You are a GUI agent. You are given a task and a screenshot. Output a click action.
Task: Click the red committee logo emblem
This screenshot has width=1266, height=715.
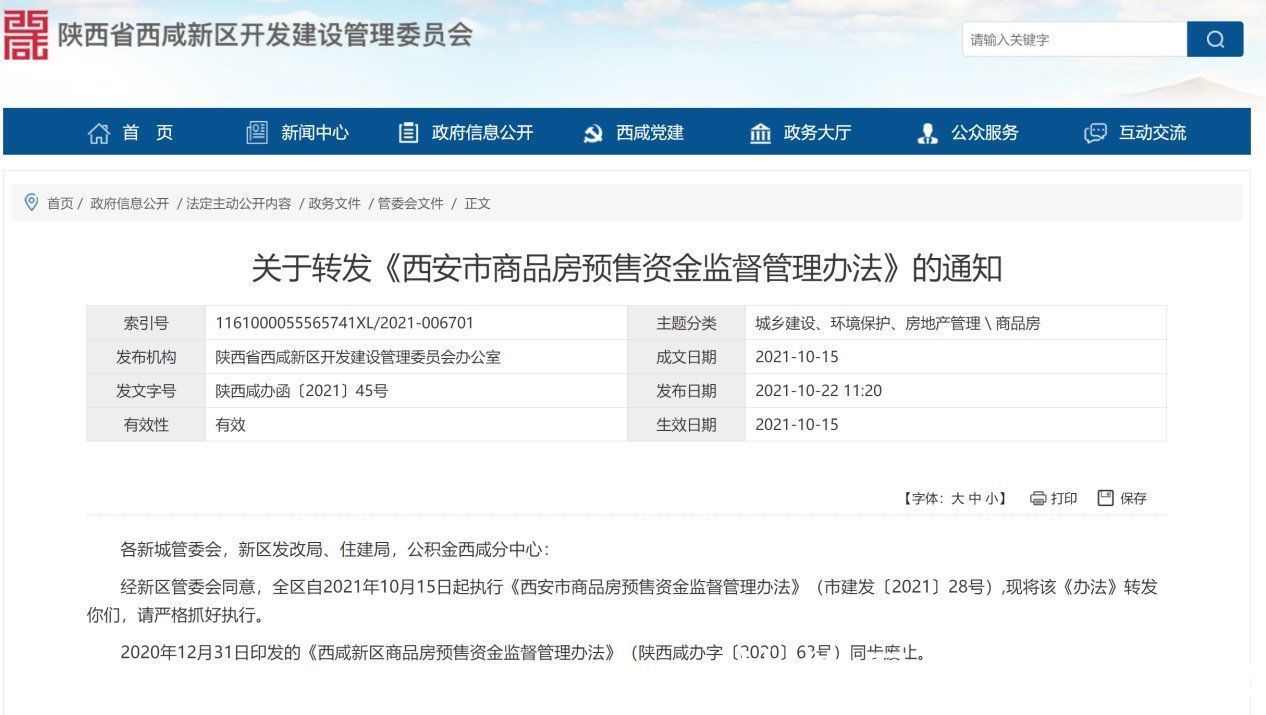[x=26, y=34]
